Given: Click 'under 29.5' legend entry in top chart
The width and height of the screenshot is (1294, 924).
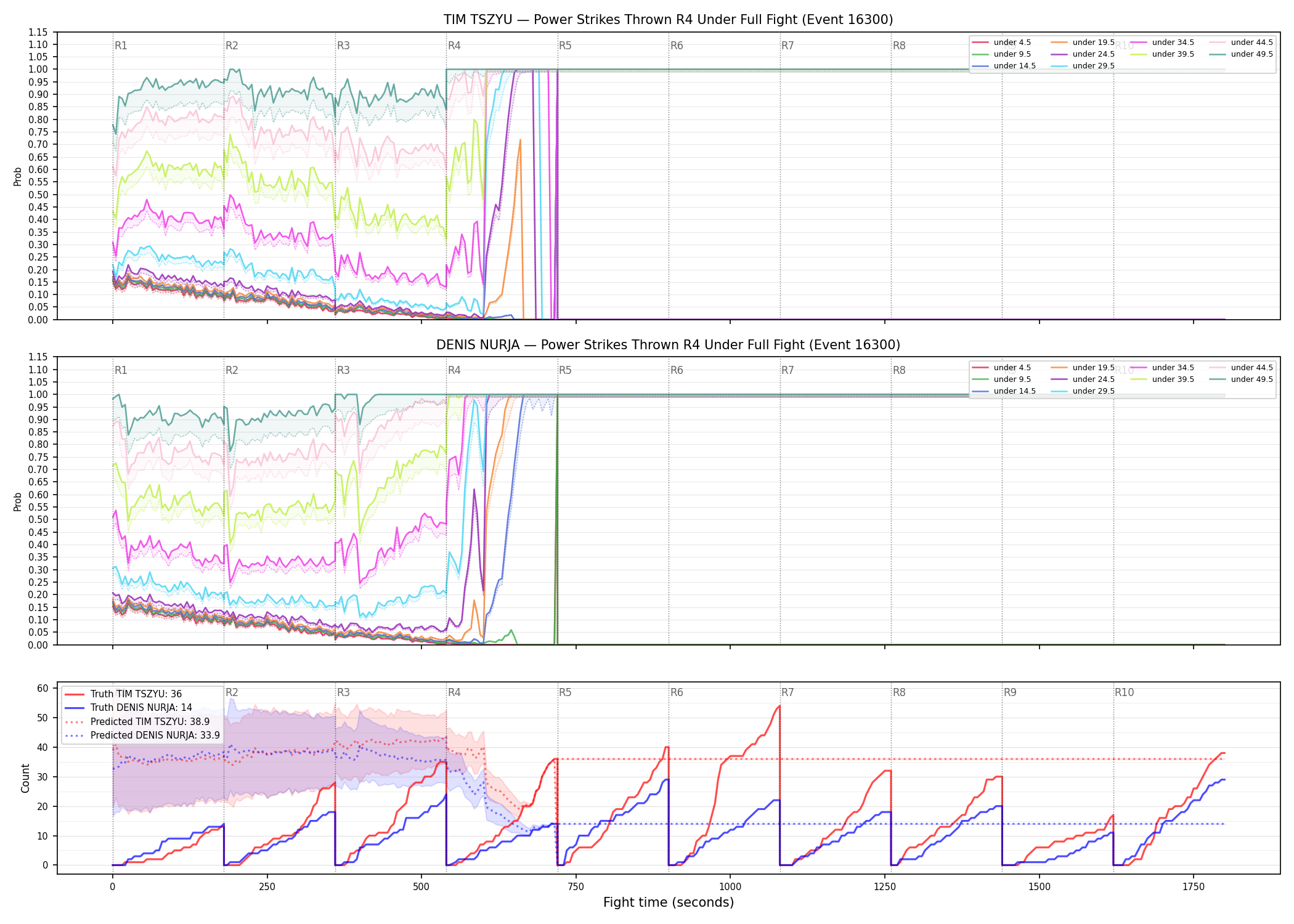Looking at the screenshot, I should coord(1083,66).
